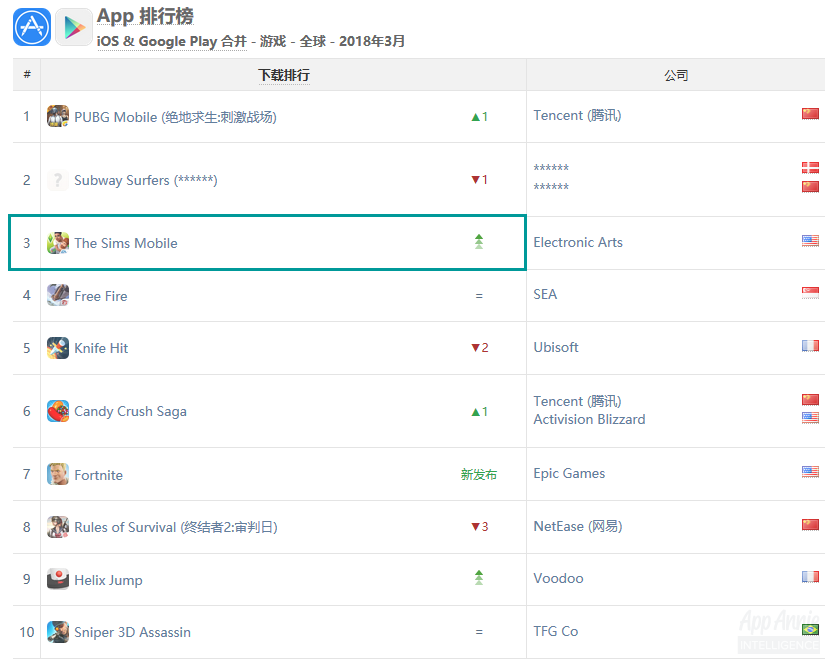Open the NetEase company link
The height and width of the screenshot is (662, 835).
578,526
